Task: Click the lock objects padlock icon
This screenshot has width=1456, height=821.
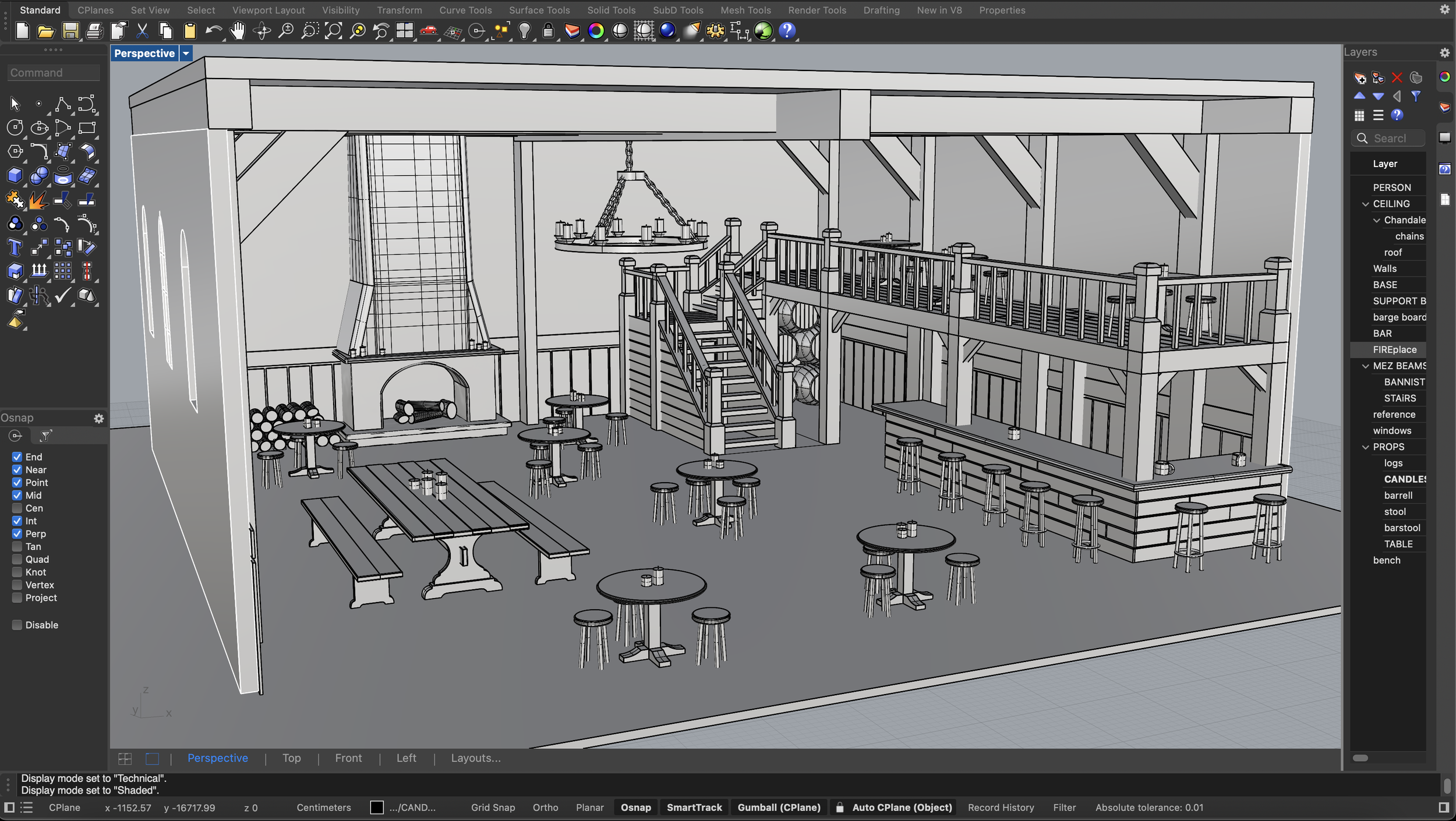Action: click(x=548, y=31)
